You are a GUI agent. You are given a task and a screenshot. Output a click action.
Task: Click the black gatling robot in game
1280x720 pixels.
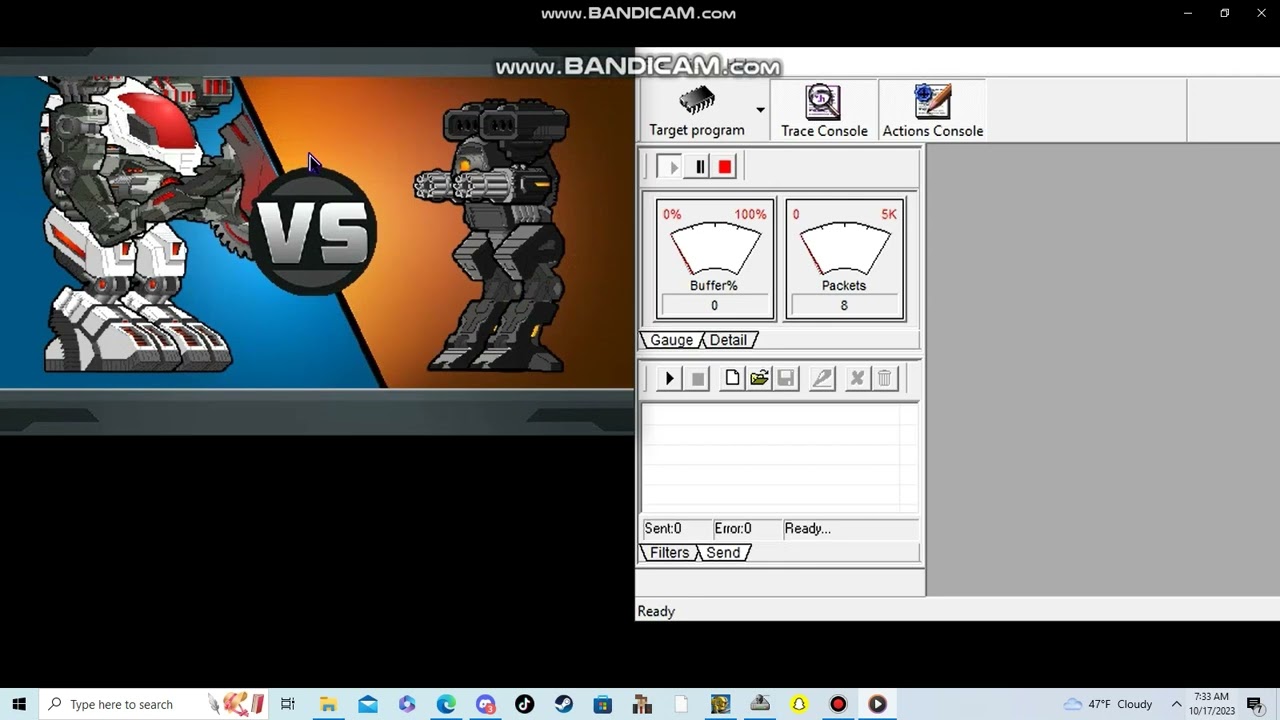[x=495, y=235]
